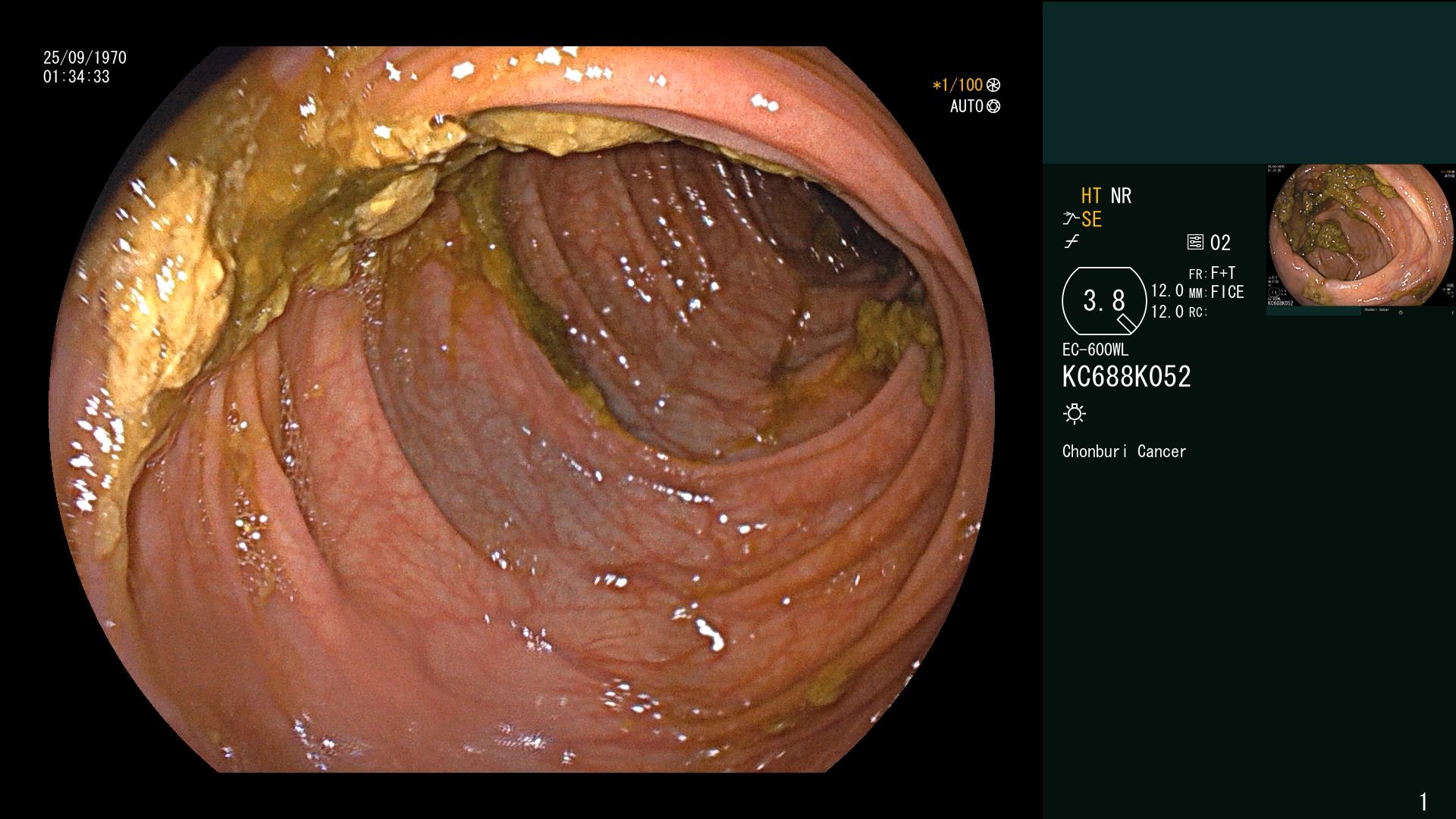Click the serial number KC688K052
This screenshot has width=1456, height=819.
click(1126, 377)
